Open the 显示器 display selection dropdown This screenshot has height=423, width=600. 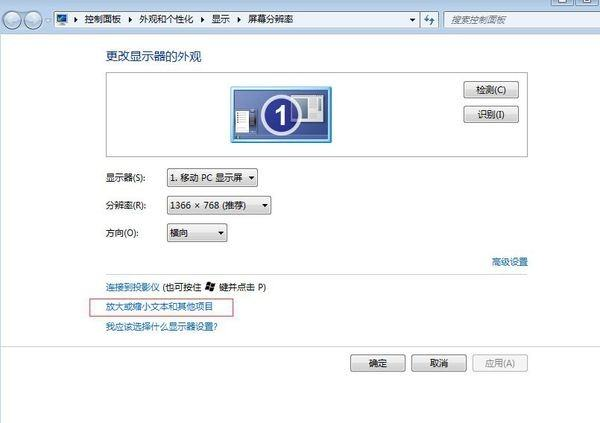tap(213, 178)
